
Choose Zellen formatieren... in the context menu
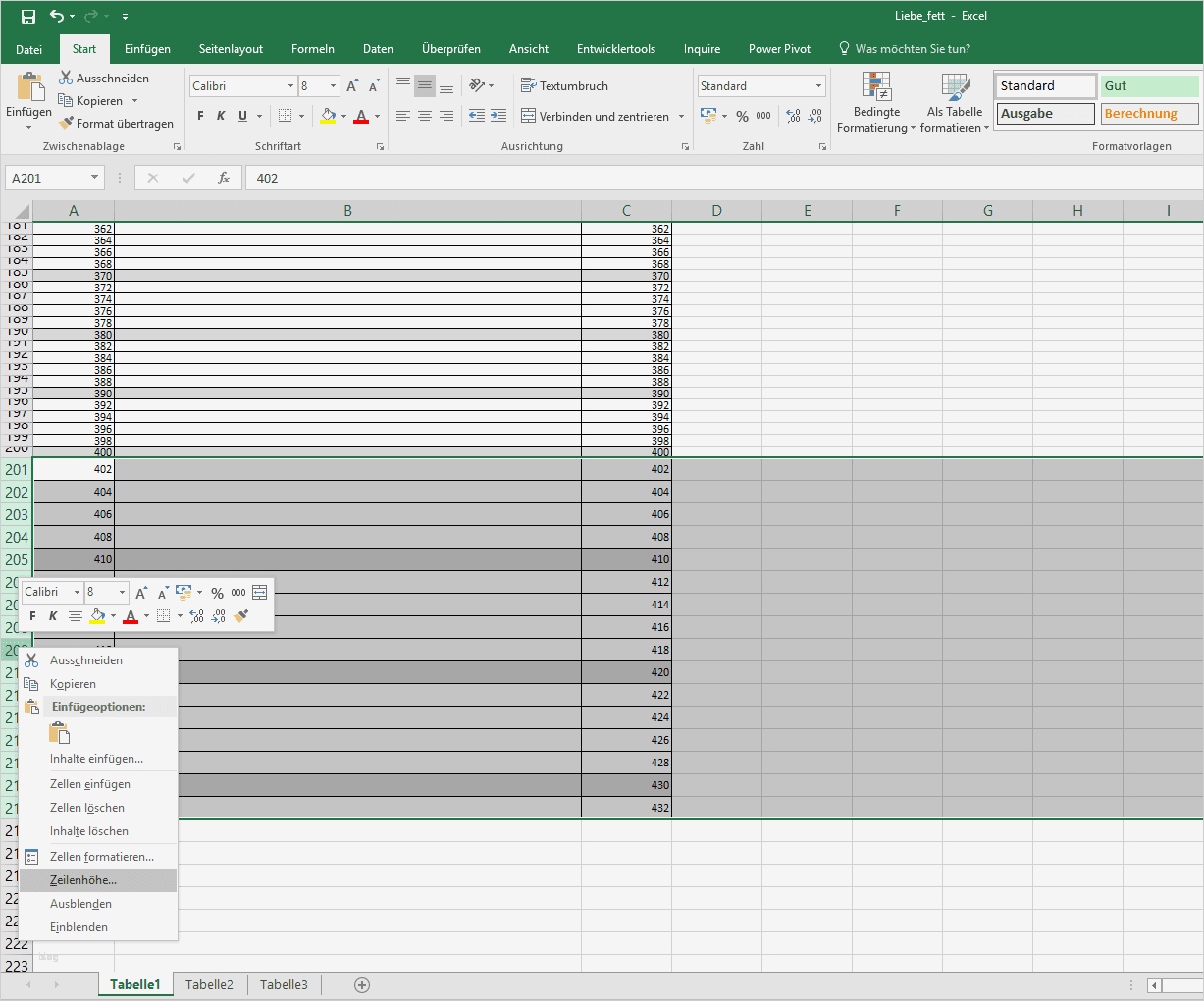(98, 857)
